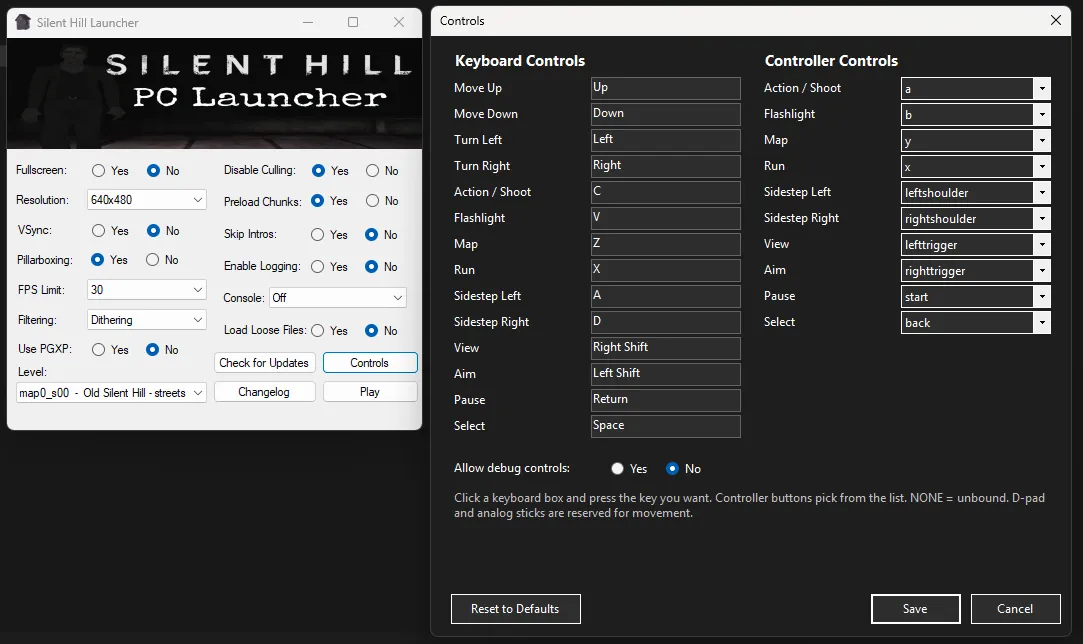Click the Turn Right keyboard box

666,166
